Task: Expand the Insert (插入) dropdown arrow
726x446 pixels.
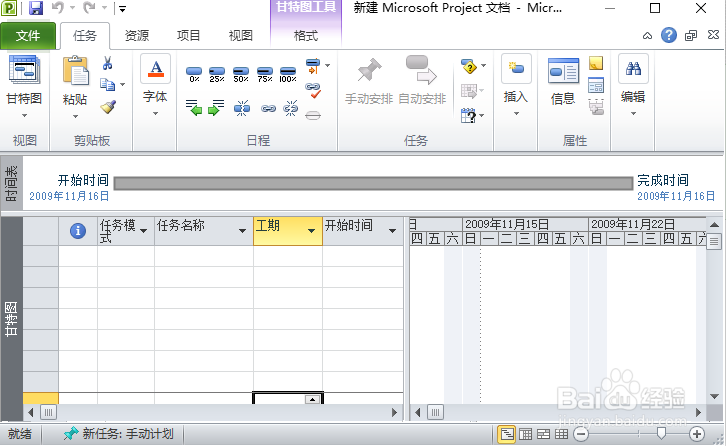Action: [x=516, y=113]
